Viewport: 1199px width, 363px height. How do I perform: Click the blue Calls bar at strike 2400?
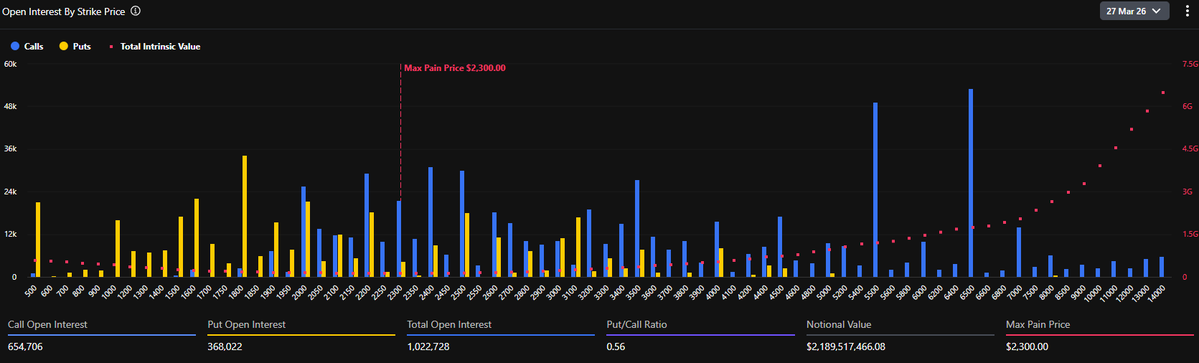[x=431, y=222]
